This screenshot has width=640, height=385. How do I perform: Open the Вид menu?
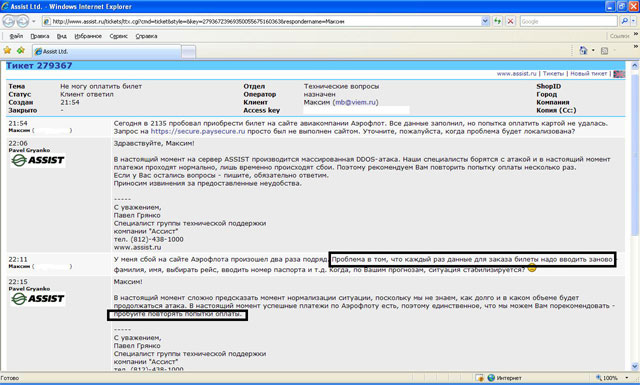(x=62, y=36)
